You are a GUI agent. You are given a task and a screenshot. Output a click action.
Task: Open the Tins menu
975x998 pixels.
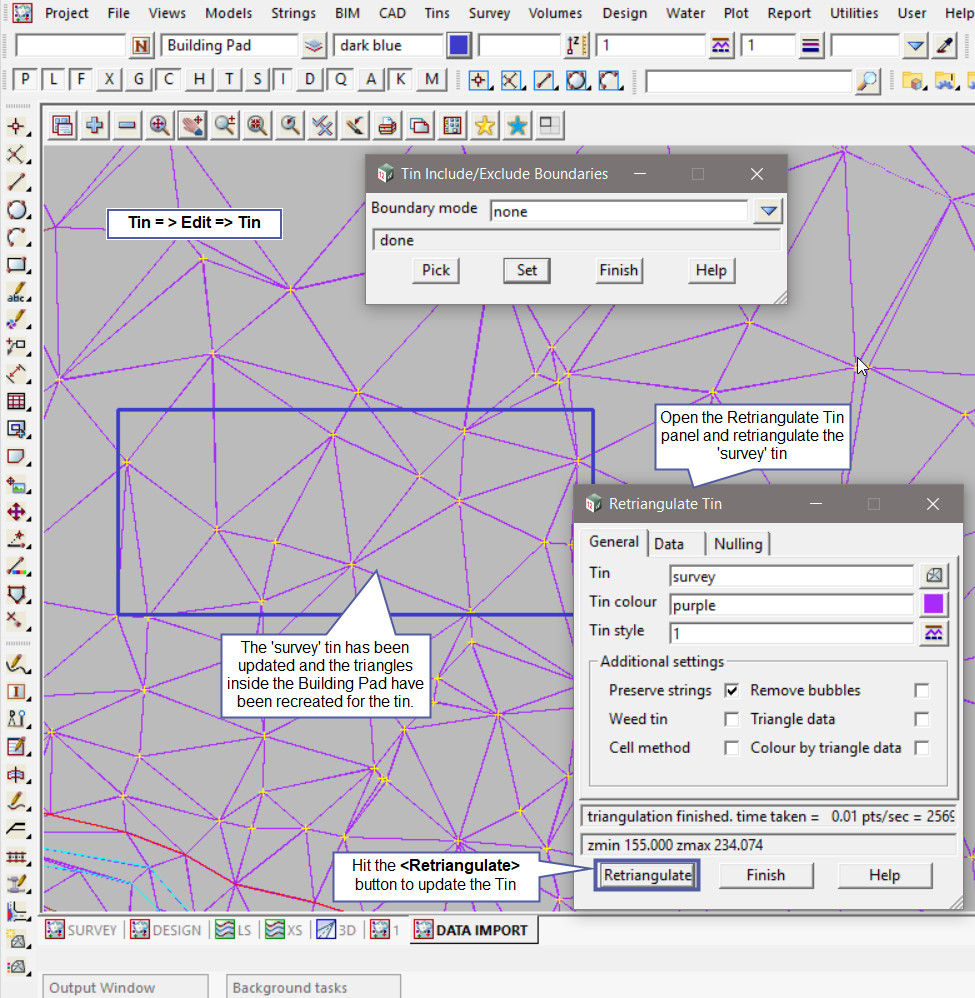437,13
